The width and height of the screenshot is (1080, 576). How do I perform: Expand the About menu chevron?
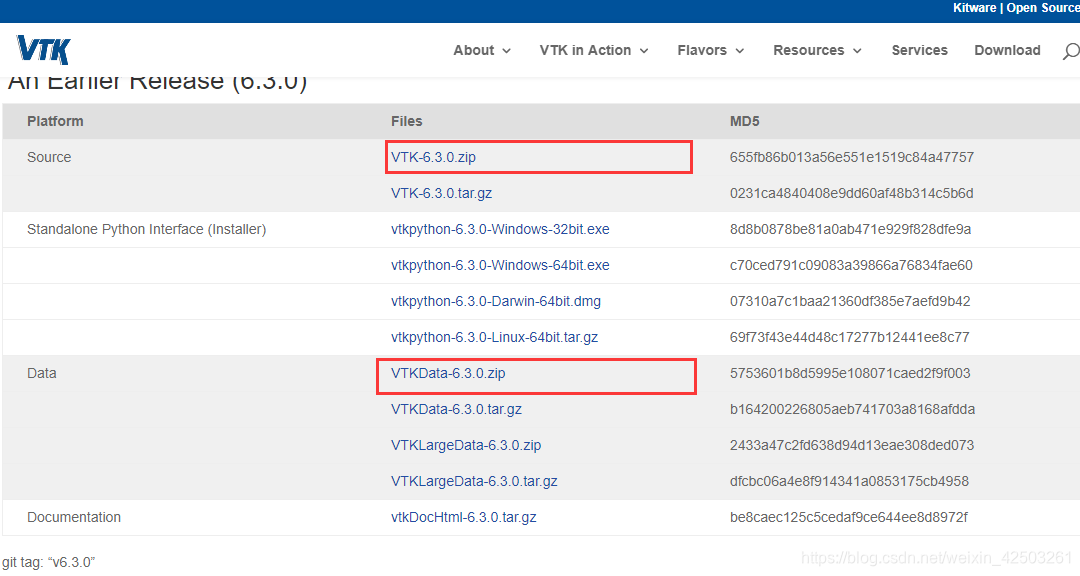(x=506, y=51)
